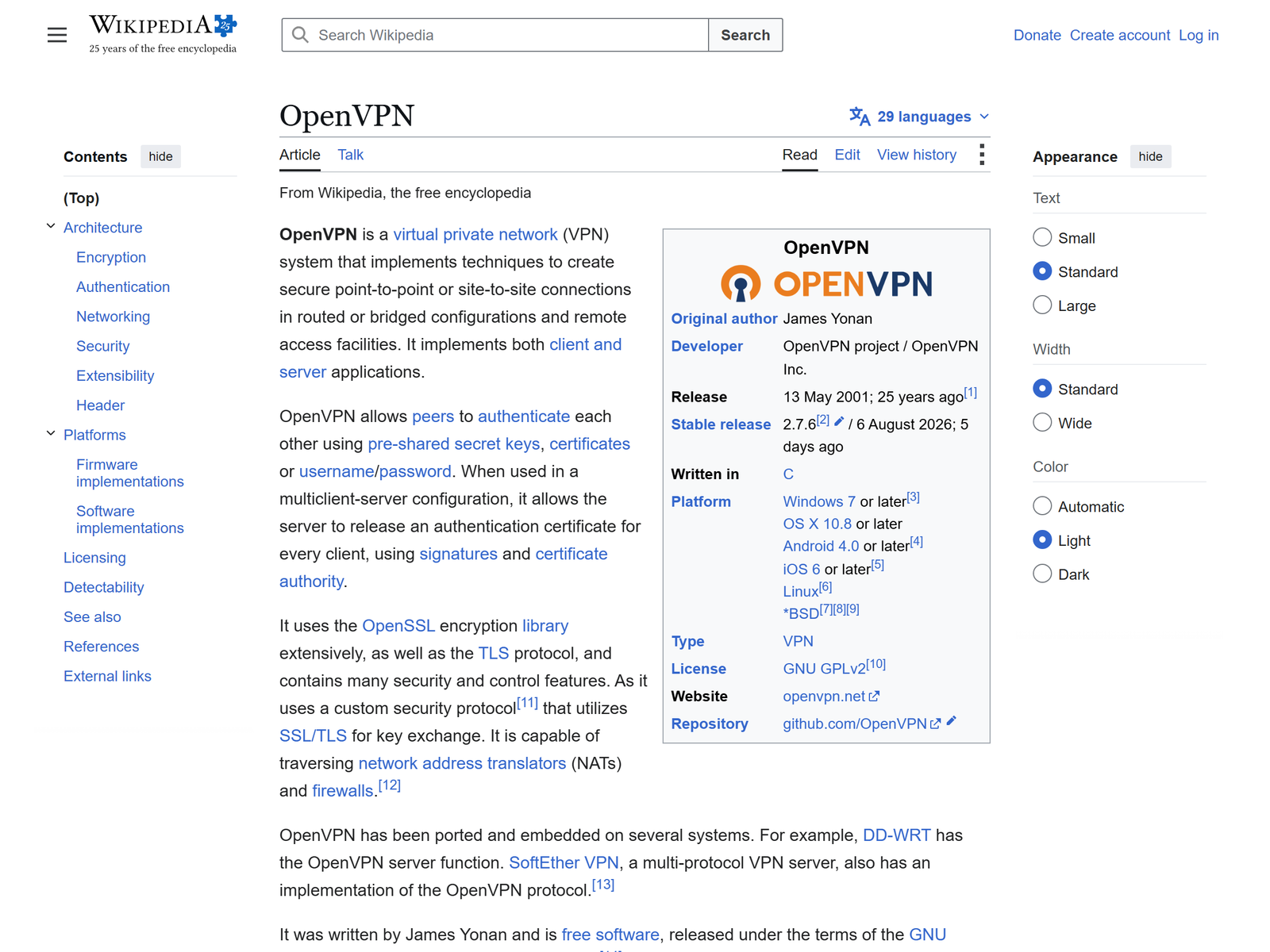The image size is (1270, 952).
Task: Open the network address translators link
Action: [462, 763]
